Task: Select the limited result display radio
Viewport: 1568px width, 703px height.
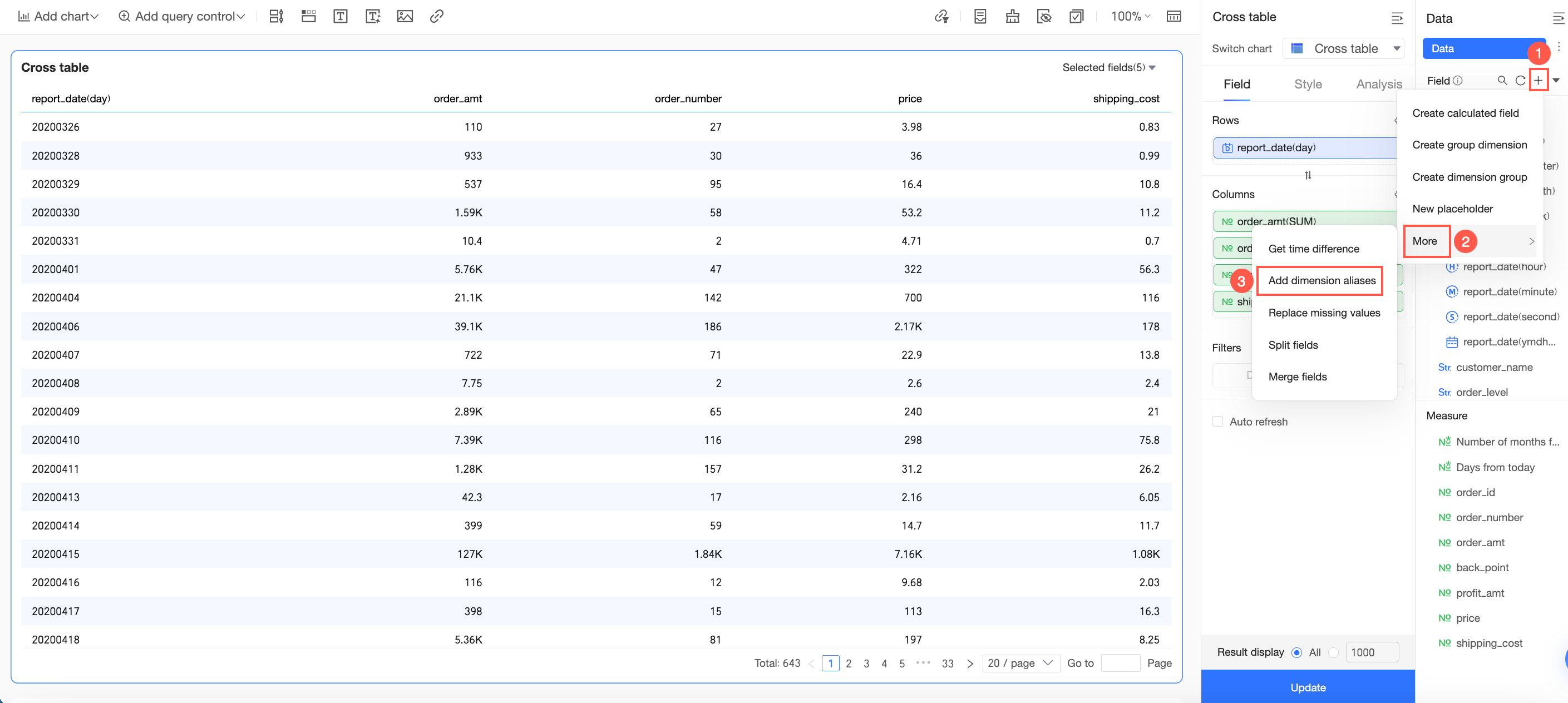Action: click(x=1333, y=652)
